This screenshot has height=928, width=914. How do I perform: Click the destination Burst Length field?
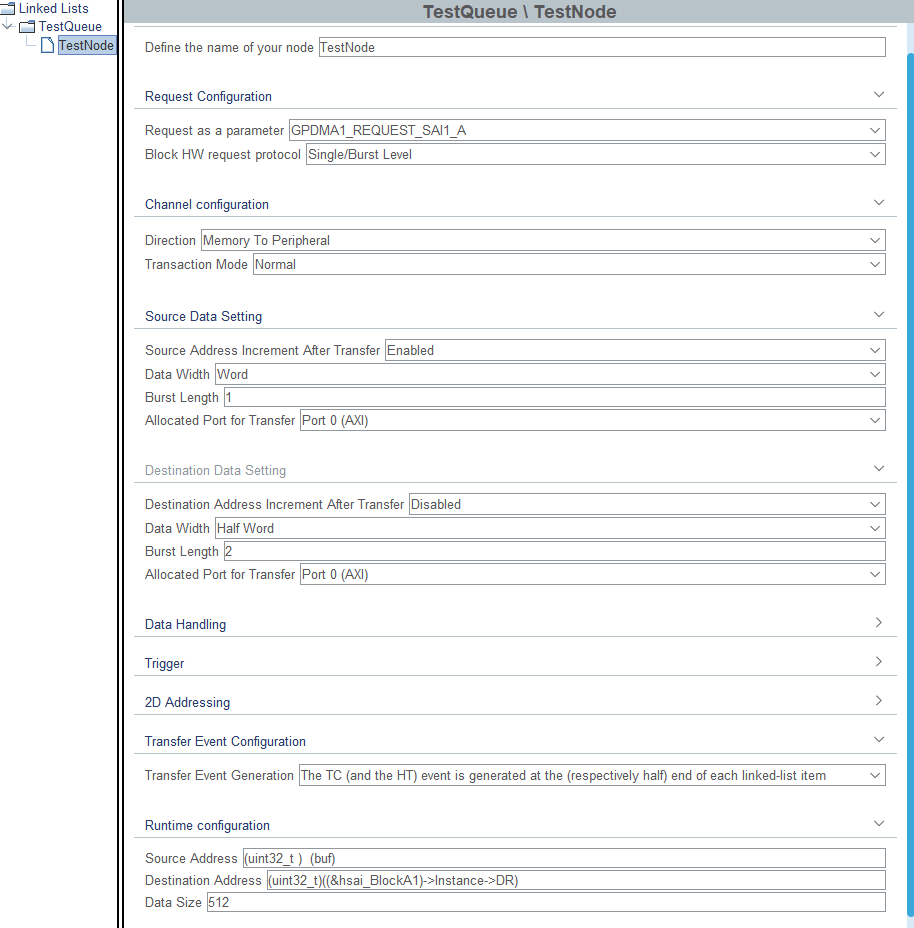point(555,551)
